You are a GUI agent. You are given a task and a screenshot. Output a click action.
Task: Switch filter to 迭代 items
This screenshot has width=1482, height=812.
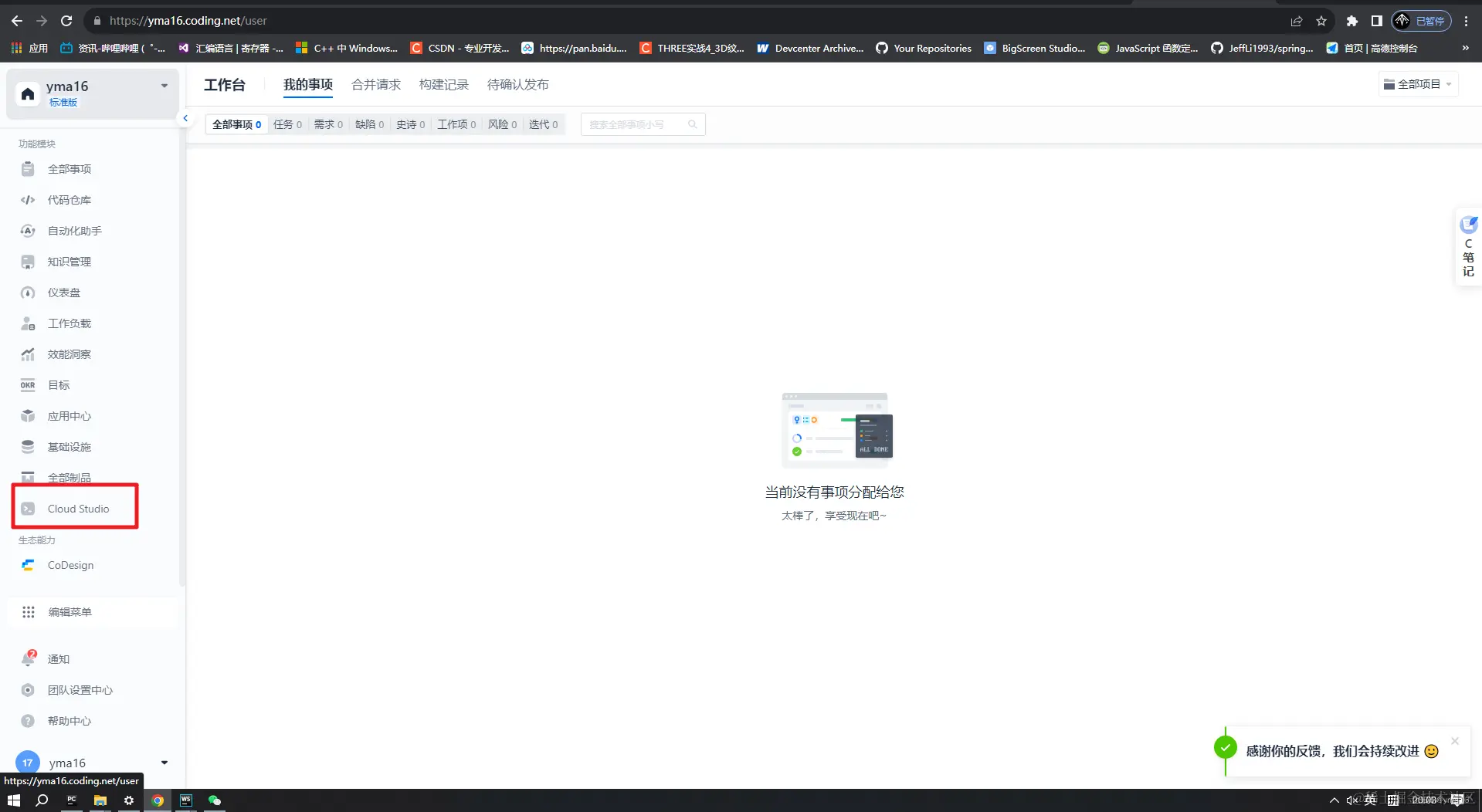(543, 124)
